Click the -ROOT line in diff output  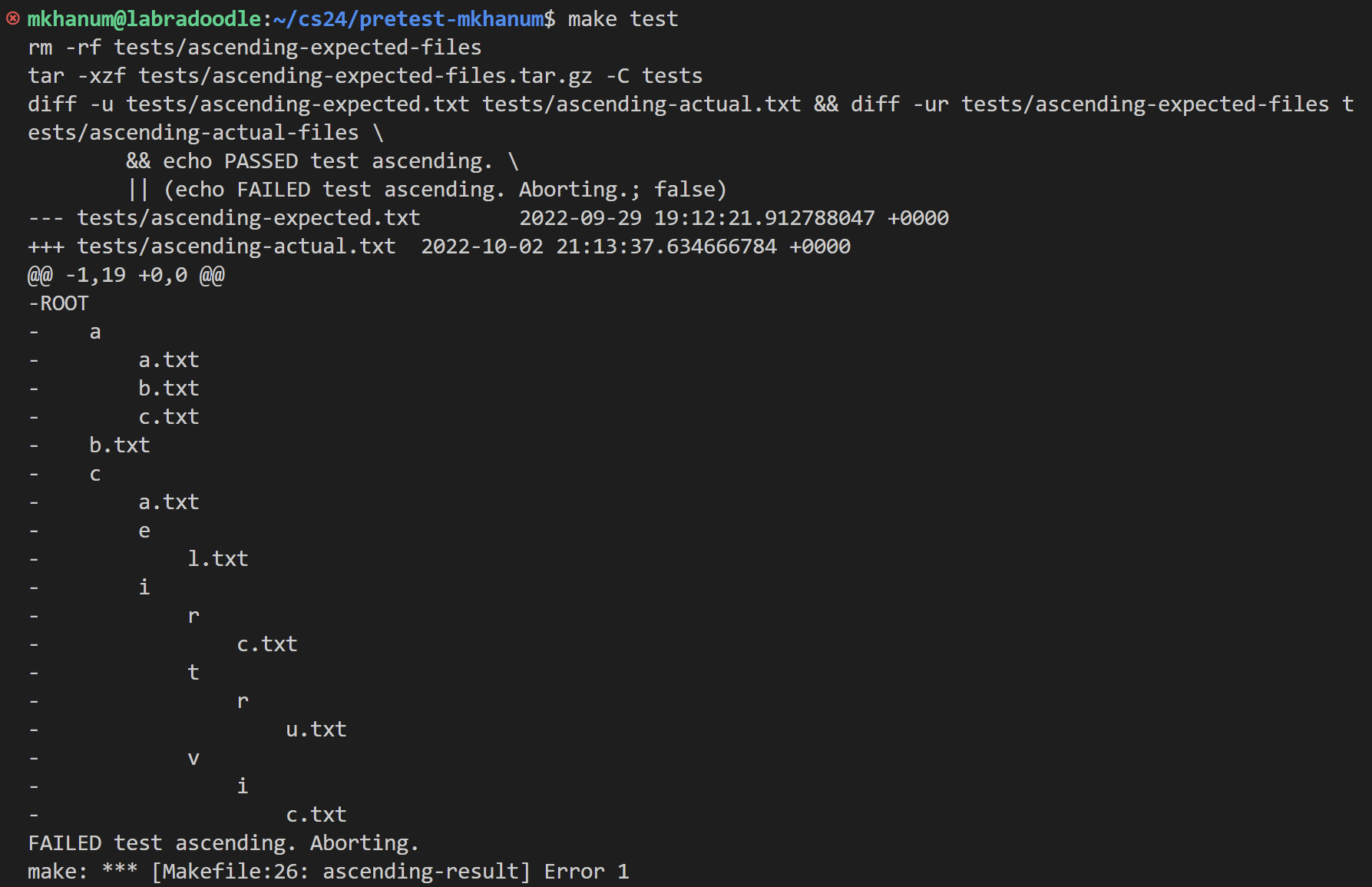(58, 303)
